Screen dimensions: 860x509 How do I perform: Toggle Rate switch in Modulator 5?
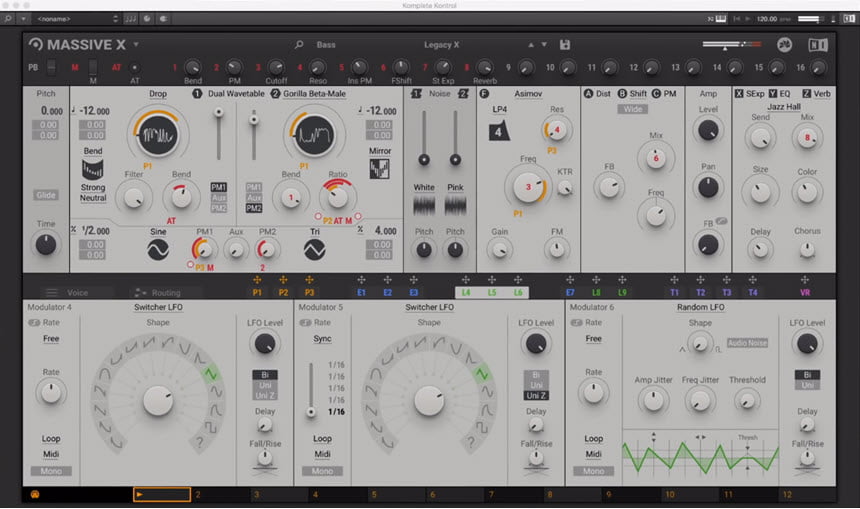coord(305,323)
